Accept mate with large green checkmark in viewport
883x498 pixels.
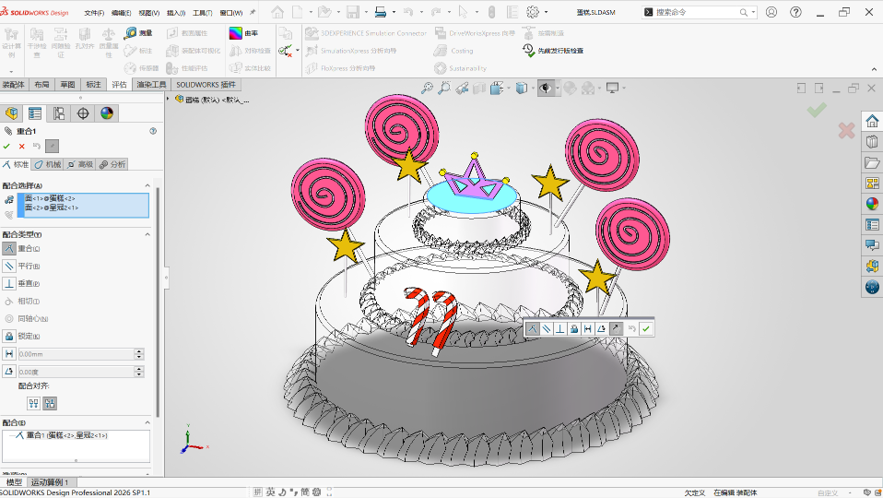click(817, 110)
